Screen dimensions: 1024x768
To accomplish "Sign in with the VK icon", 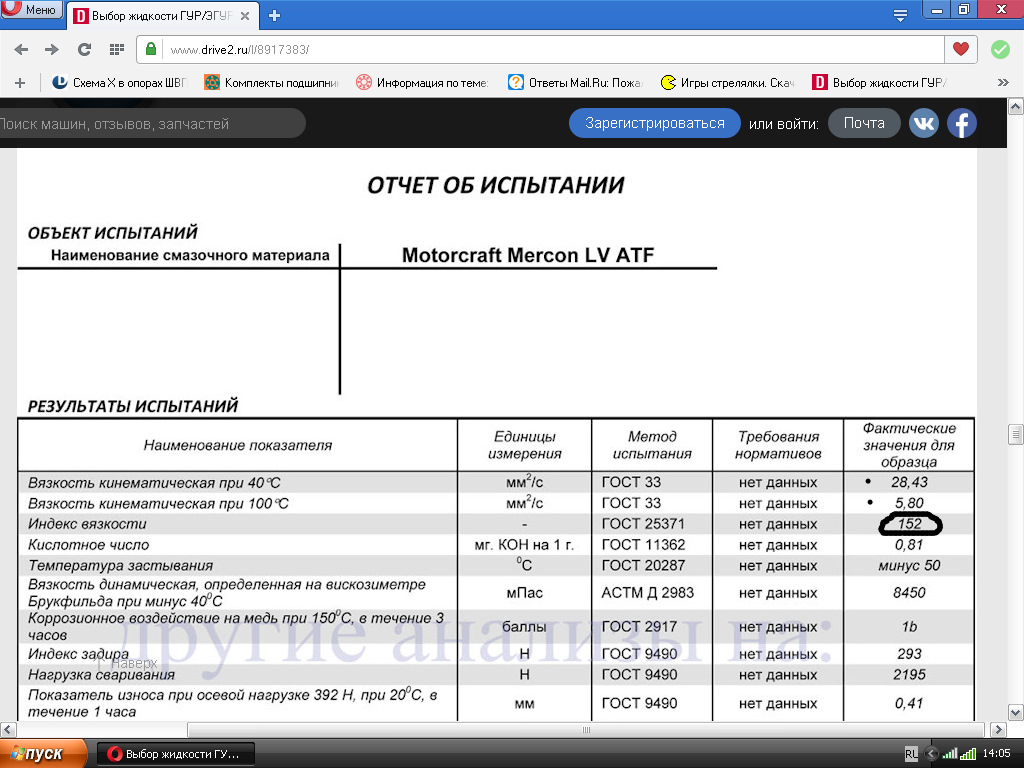I will 924,123.
